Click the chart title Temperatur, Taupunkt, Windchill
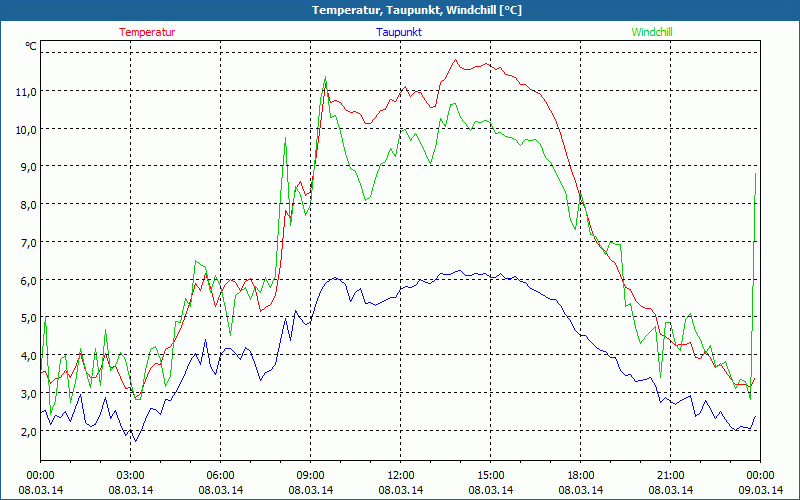 point(417,10)
